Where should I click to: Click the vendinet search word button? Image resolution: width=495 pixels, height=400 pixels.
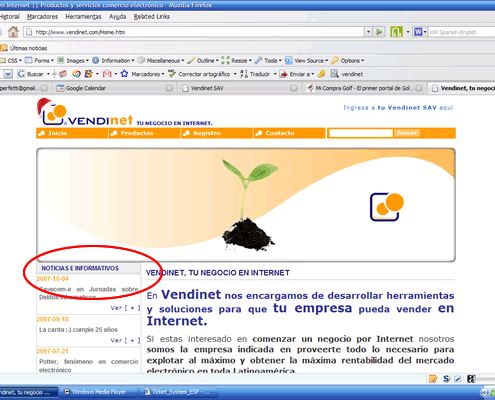coord(347,74)
